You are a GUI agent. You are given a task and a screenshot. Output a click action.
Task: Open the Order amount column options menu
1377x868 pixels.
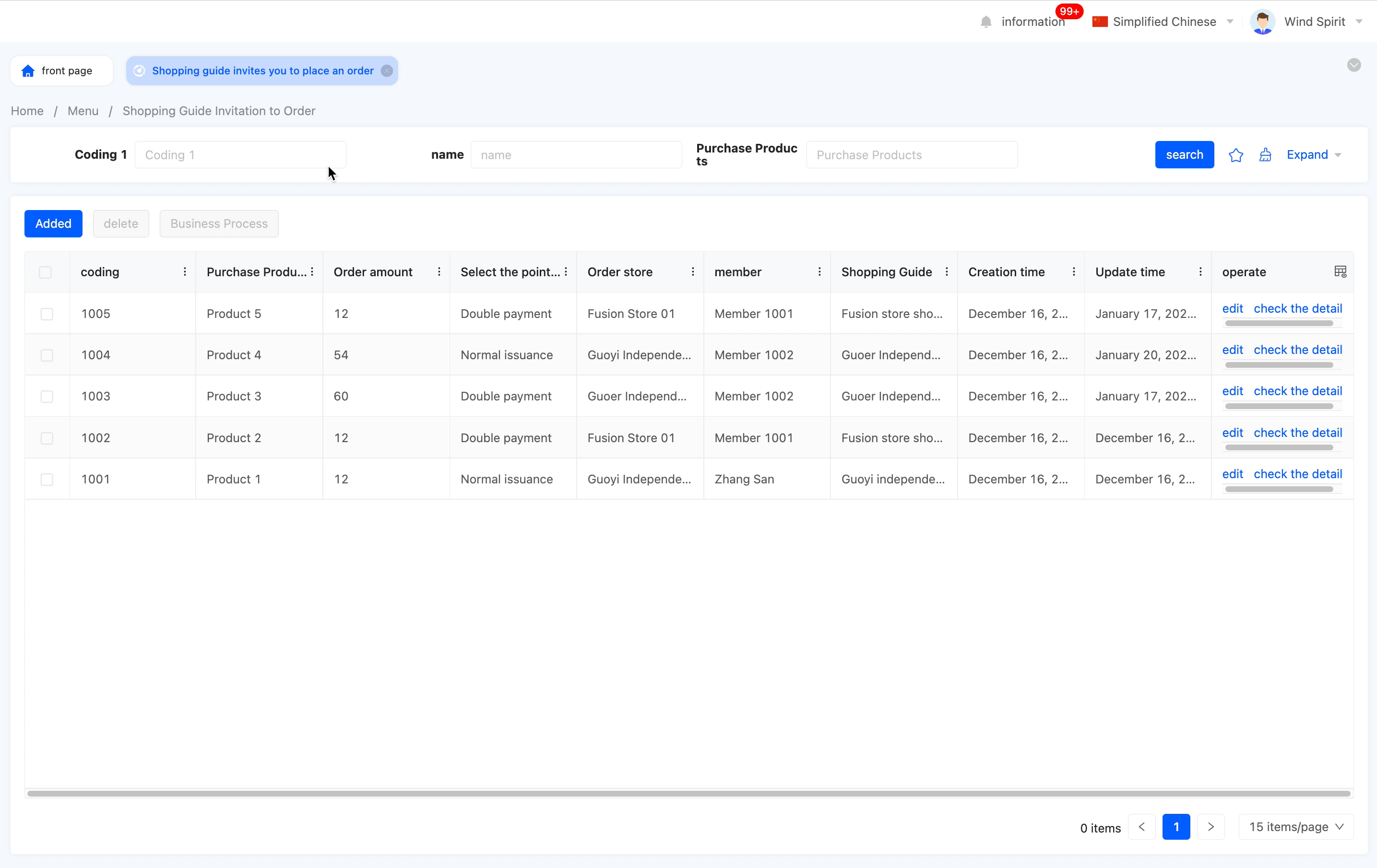point(439,272)
